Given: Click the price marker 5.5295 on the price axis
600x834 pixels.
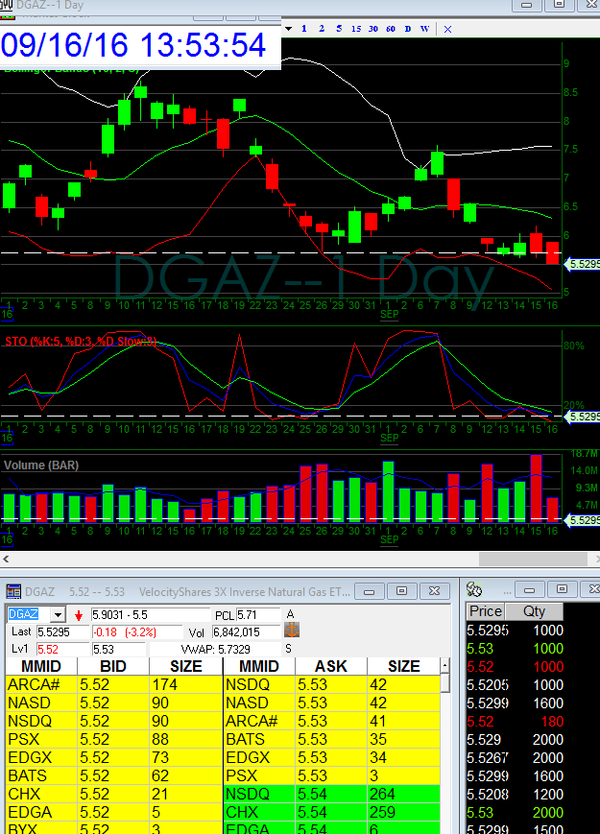Looking at the screenshot, I should 583,264.
